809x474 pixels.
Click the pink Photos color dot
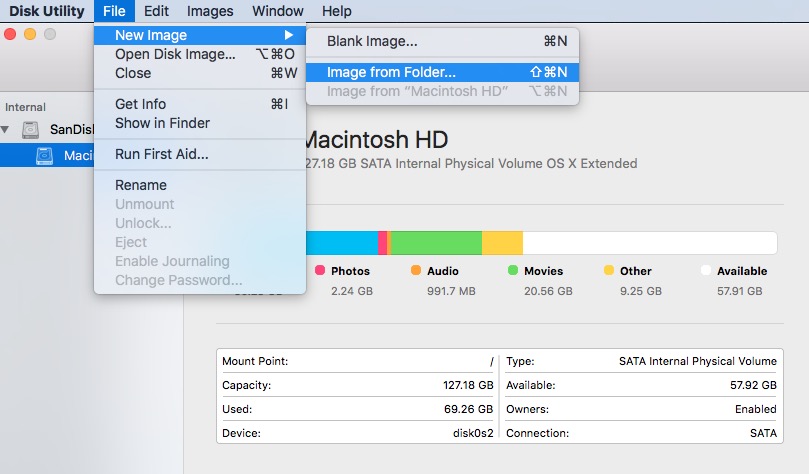coord(320,271)
